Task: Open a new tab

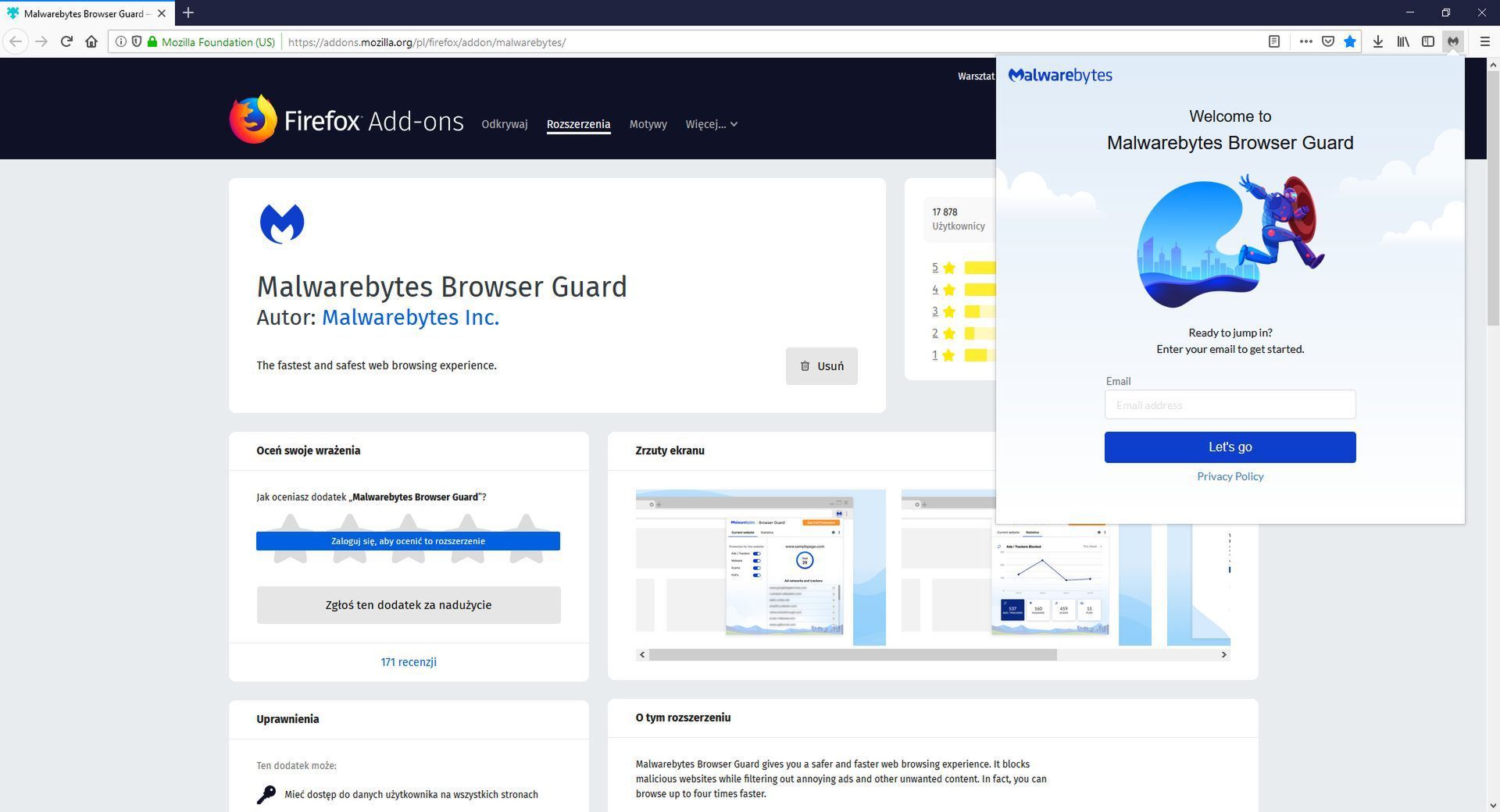Action: [188, 12]
